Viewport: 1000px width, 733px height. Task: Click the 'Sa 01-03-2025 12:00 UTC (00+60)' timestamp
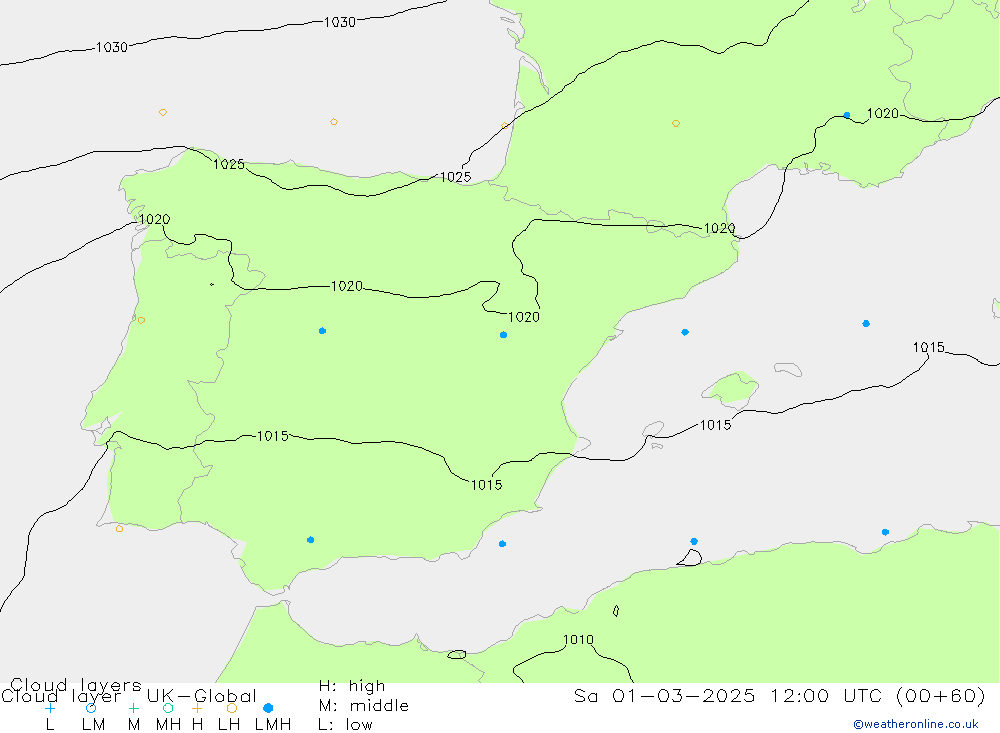[x=779, y=695]
